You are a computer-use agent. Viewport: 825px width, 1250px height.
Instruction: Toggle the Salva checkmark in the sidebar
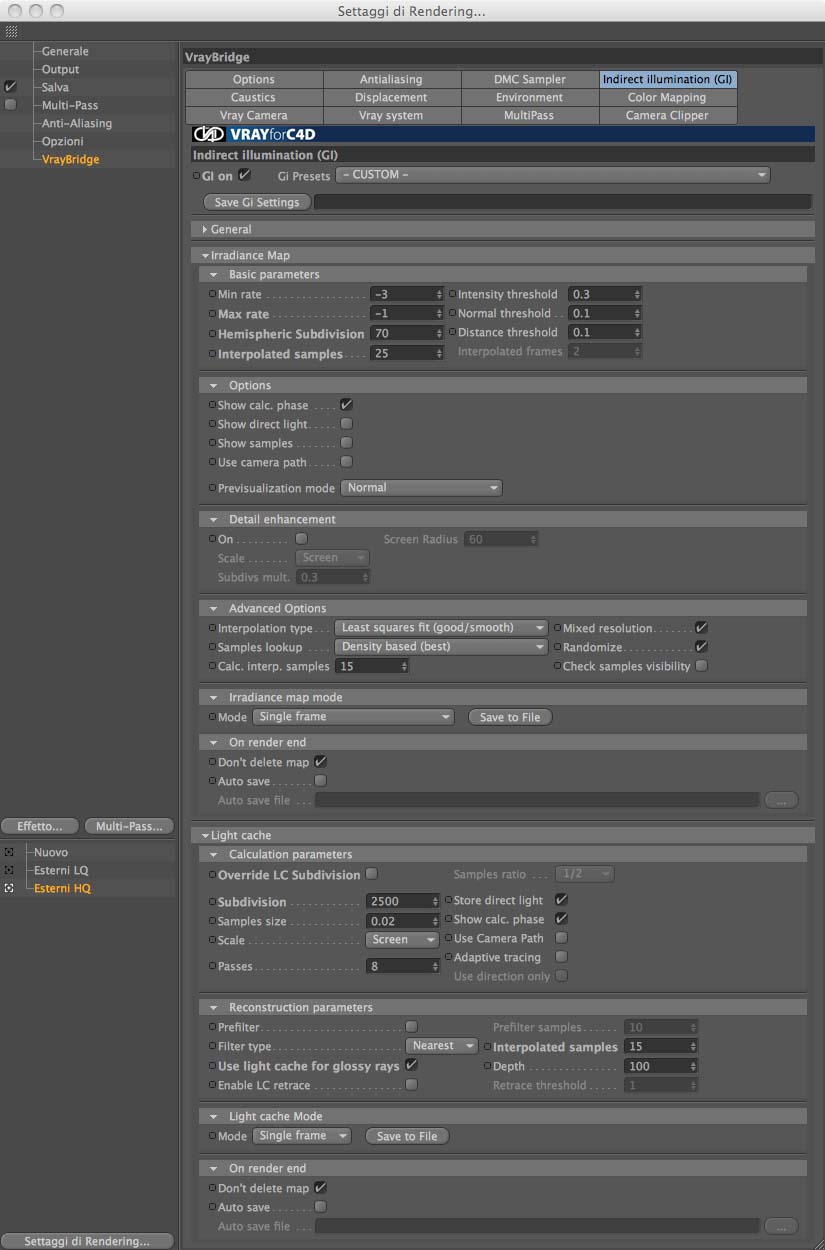point(10,87)
